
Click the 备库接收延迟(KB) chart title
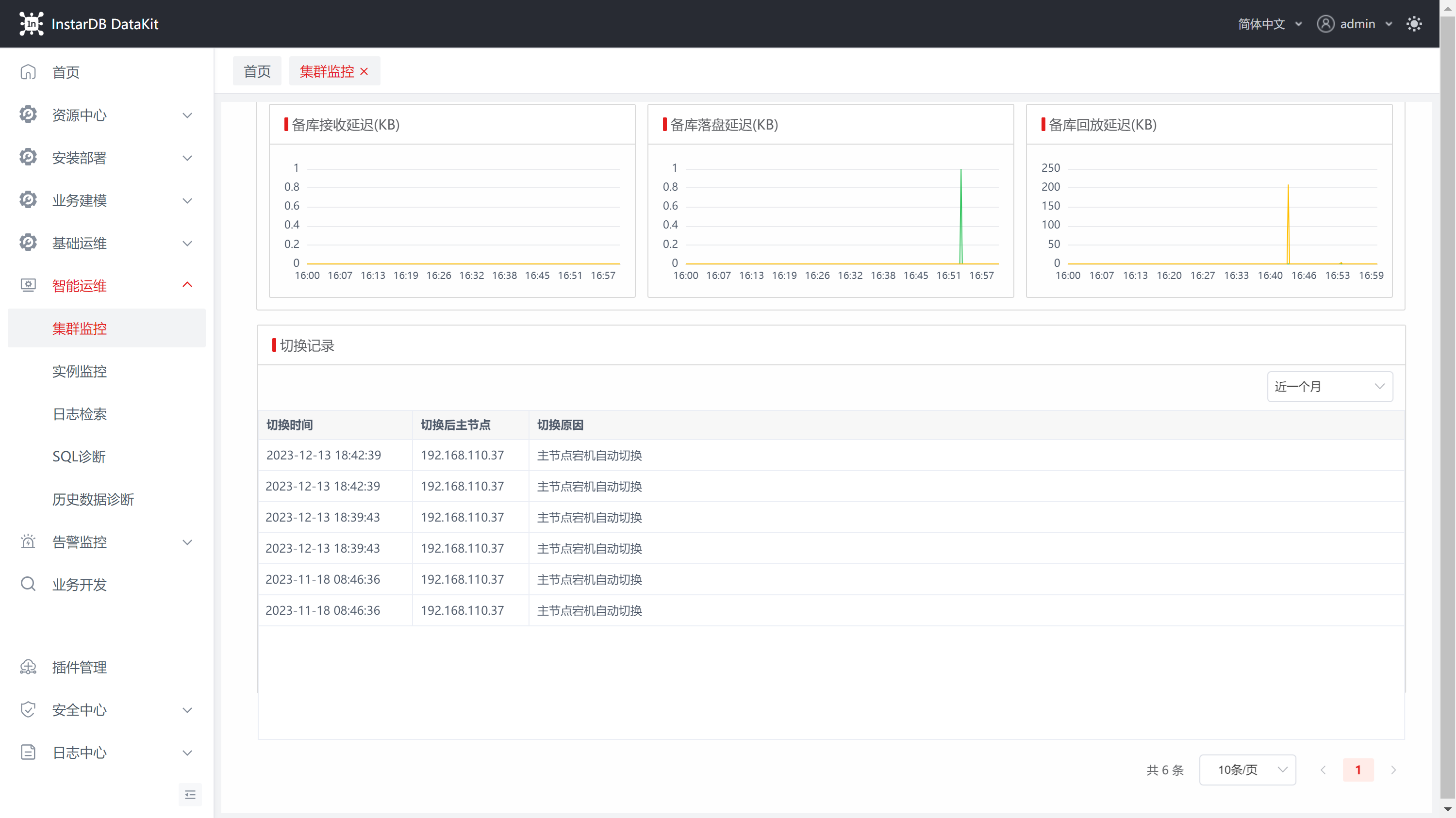point(346,124)
